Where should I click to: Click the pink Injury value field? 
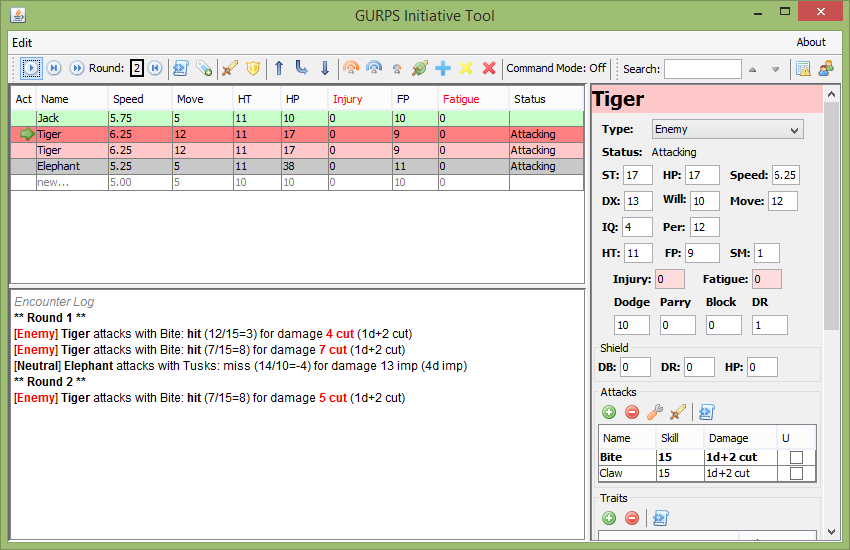pyautogui.click(x=669, y=280)
